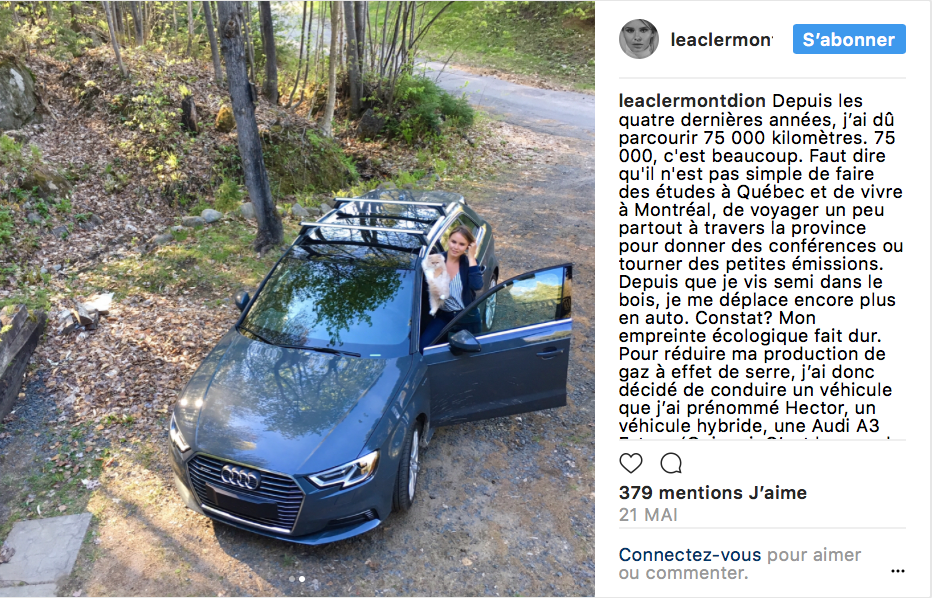Image resolution: width=932 pixels, height=598 pixels.
Task: Go to the first carousel dot indicator
Action: (292, 578)
